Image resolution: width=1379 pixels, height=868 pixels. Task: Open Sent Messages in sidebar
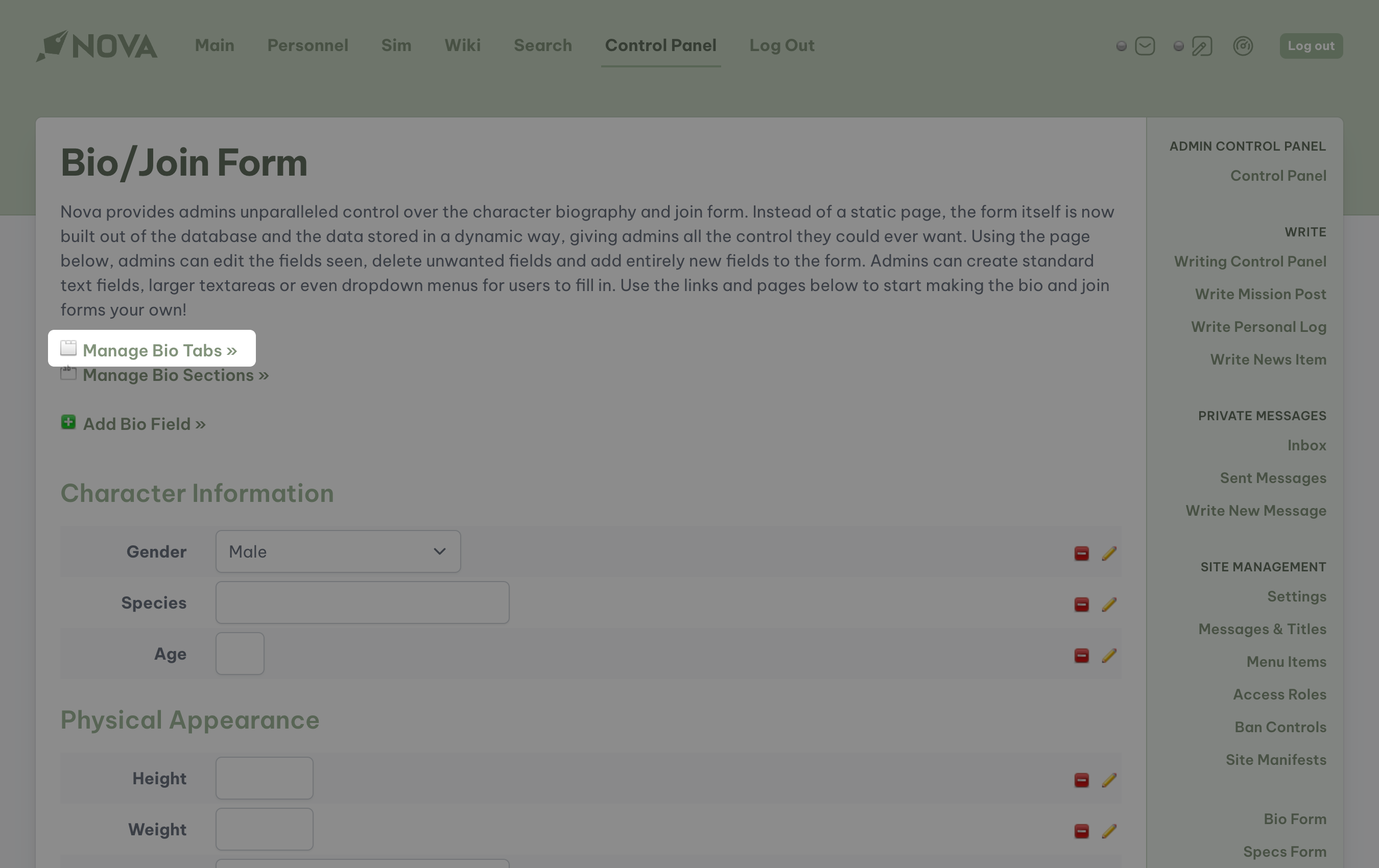pos(1273,478)
